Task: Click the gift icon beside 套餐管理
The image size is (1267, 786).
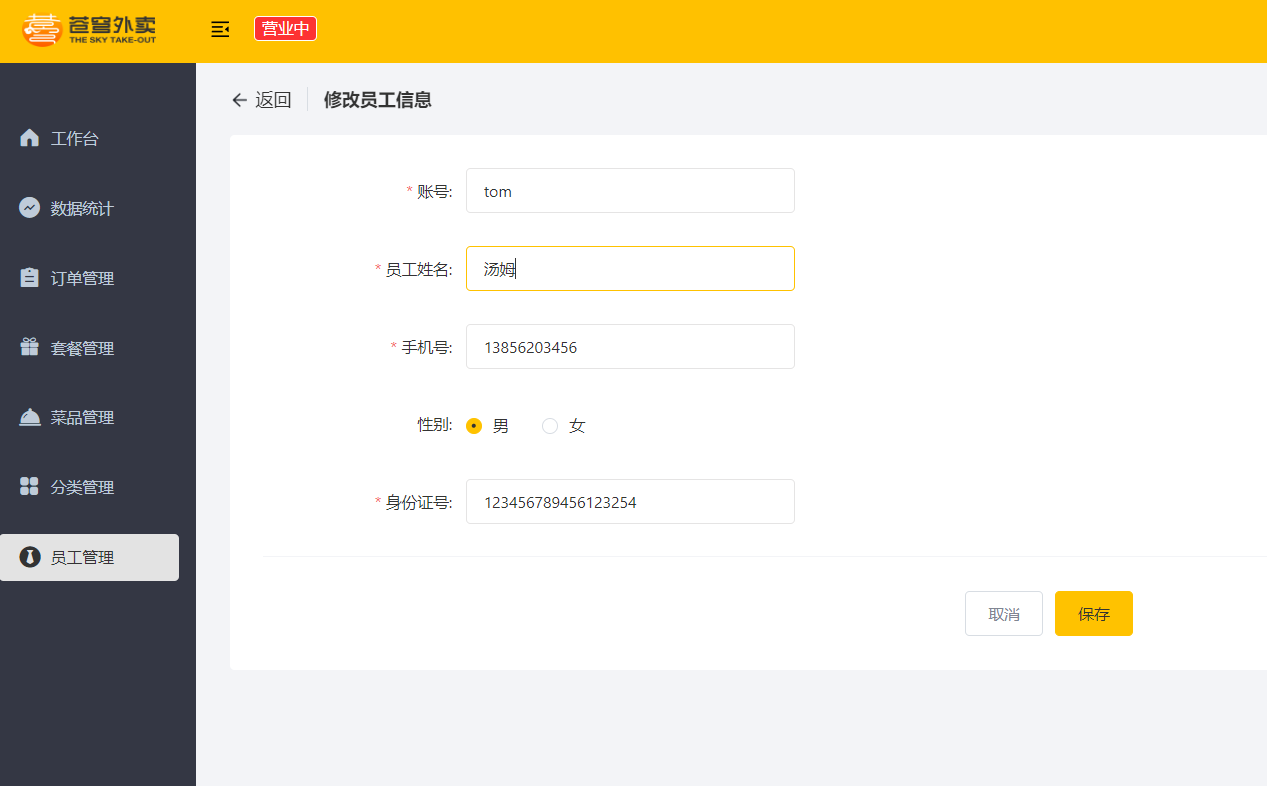Action: point(29,347)
